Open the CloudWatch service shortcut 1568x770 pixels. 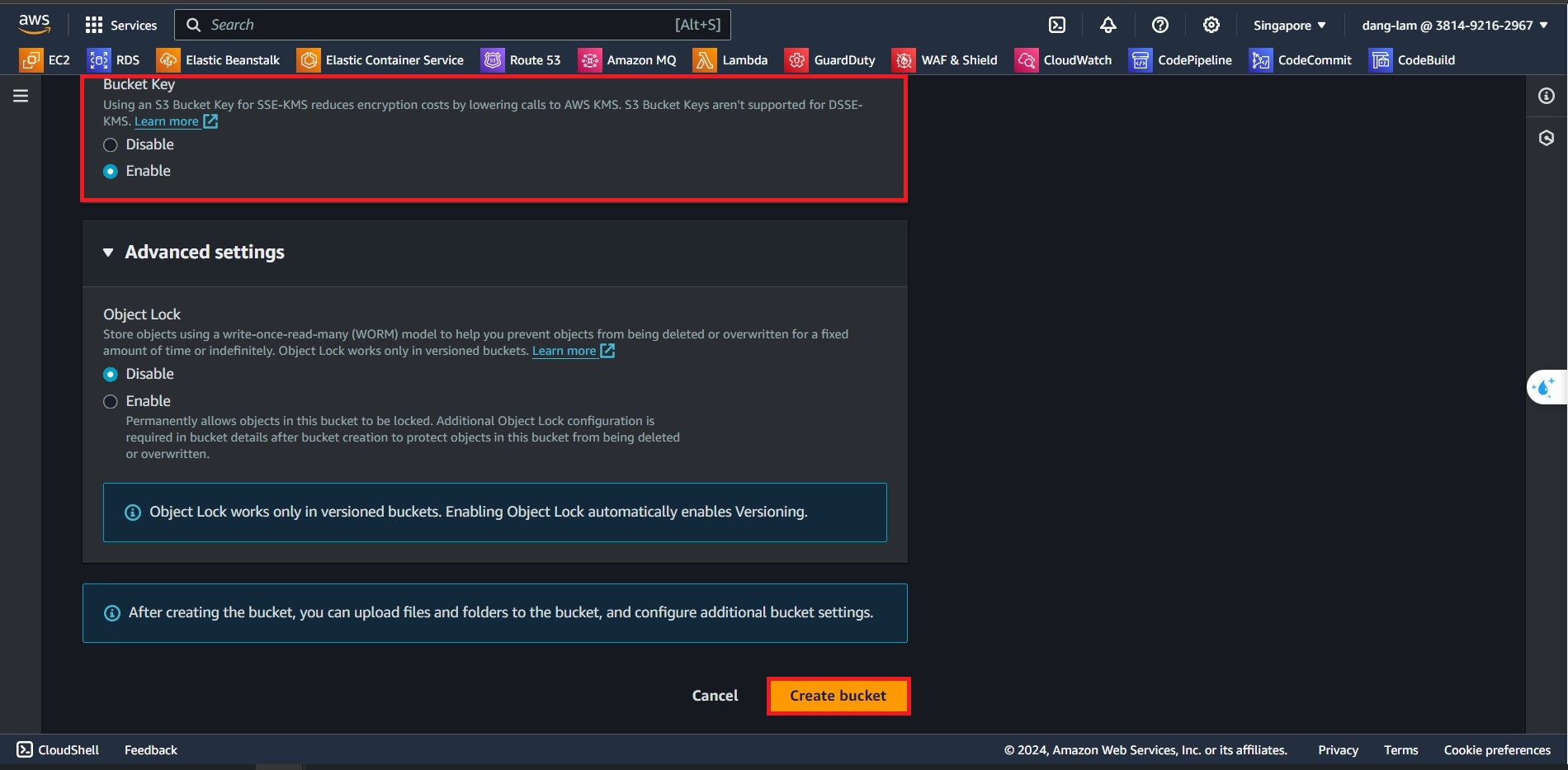click(1063, 60)
